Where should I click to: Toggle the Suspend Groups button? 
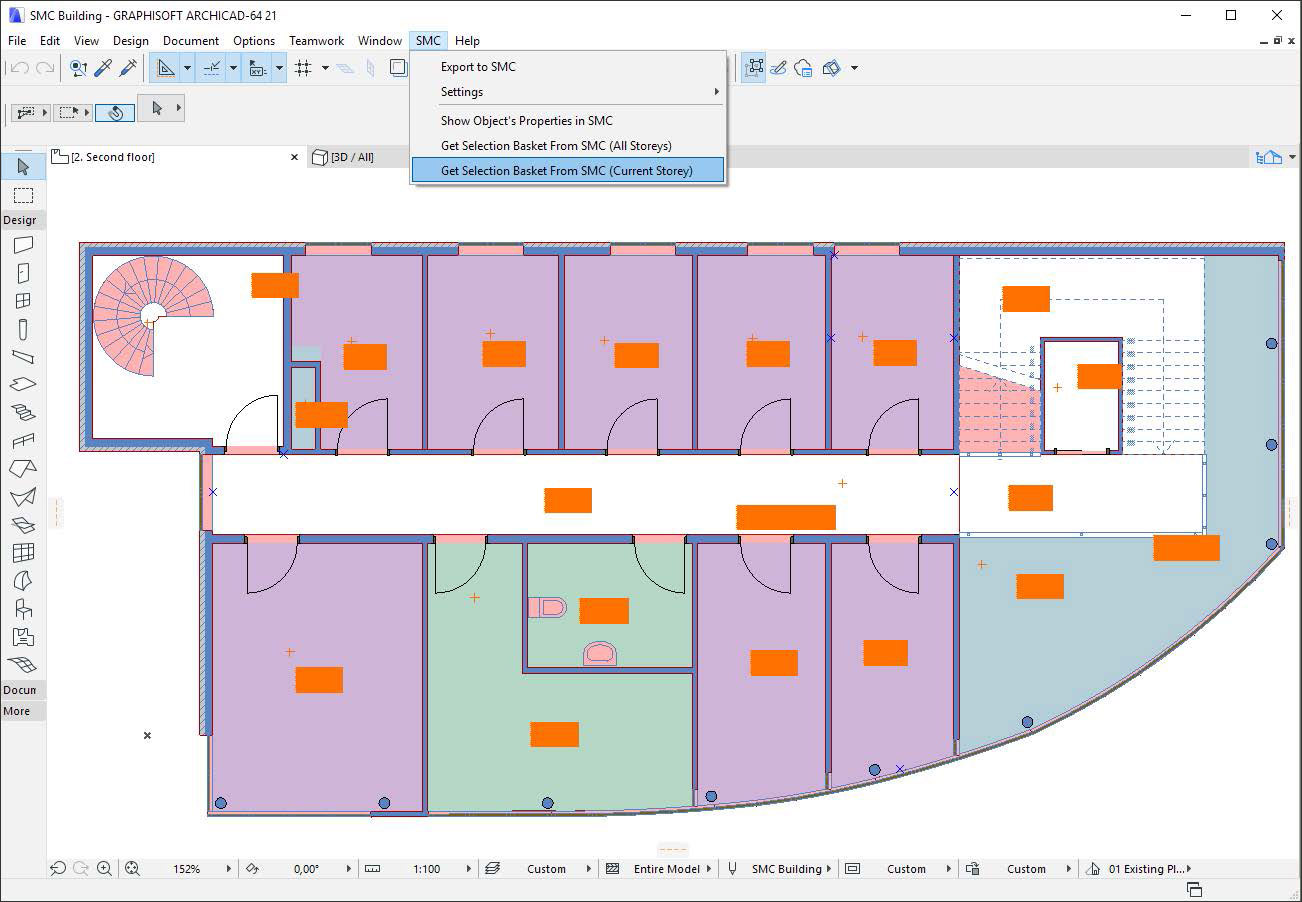754,68
